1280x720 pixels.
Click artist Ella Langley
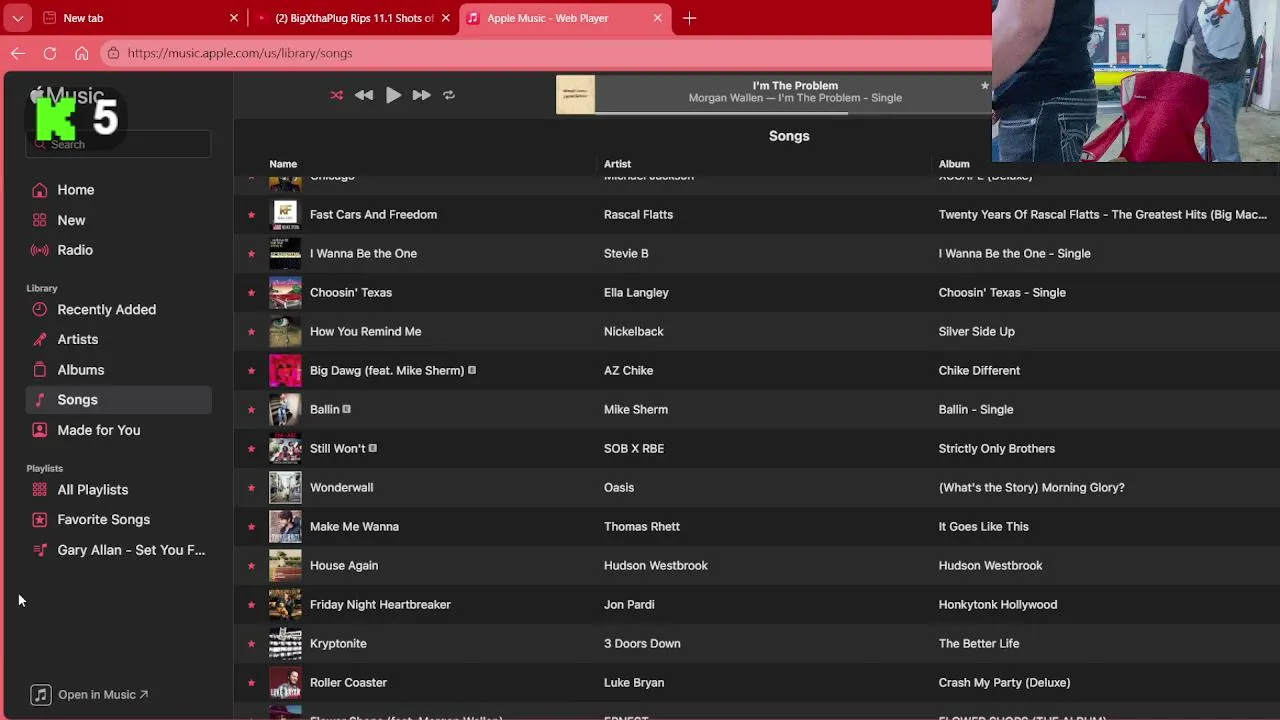coord(636,292)
